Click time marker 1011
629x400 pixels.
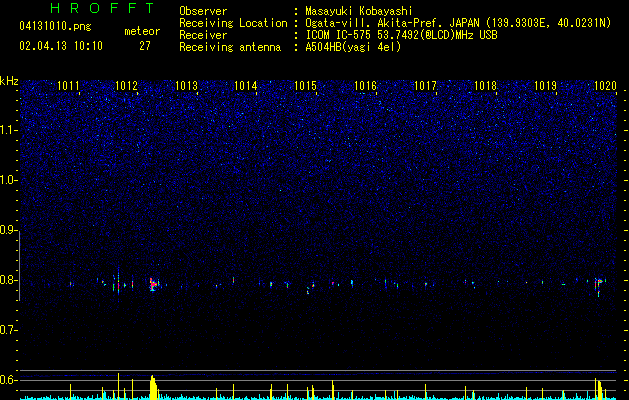(x=68, y=86)
